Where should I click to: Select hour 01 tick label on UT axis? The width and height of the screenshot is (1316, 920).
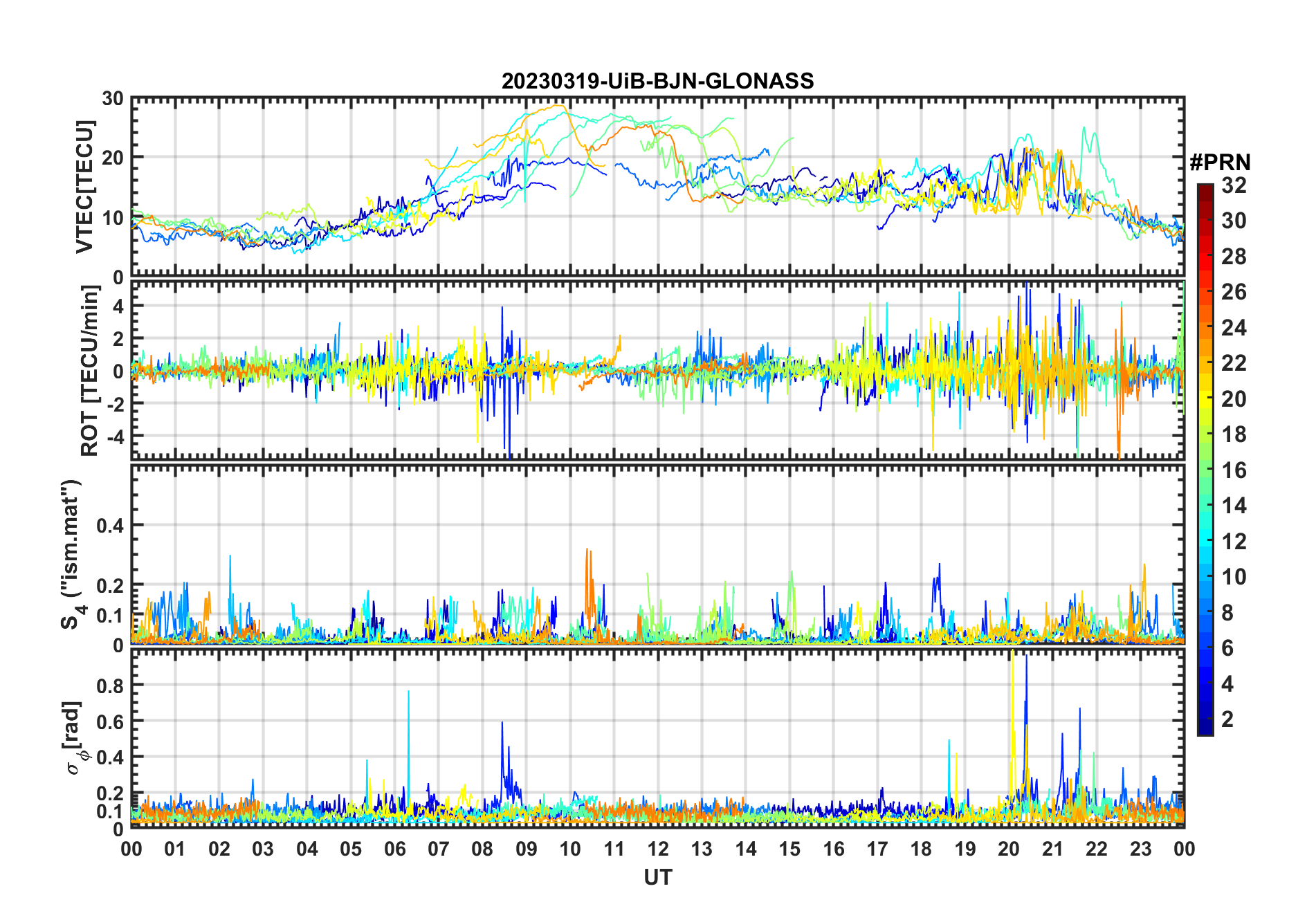[175, 849]
